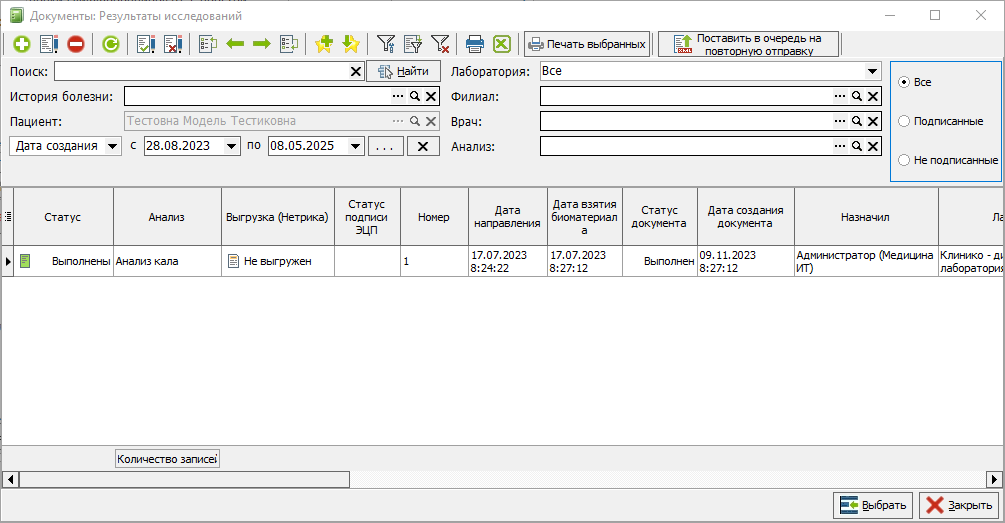Select the 'Подписанные' radio button
The image size is (1005, 523).
point(904,121)
